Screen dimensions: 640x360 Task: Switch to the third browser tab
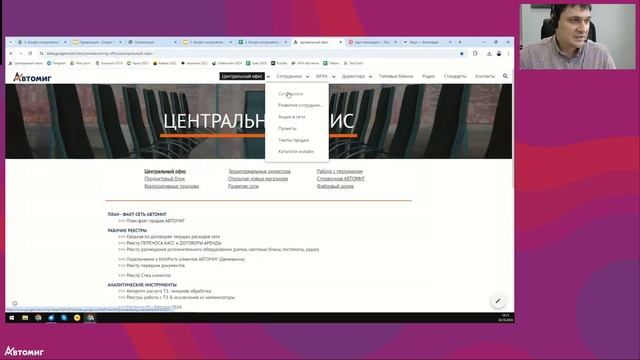point(152,42)
